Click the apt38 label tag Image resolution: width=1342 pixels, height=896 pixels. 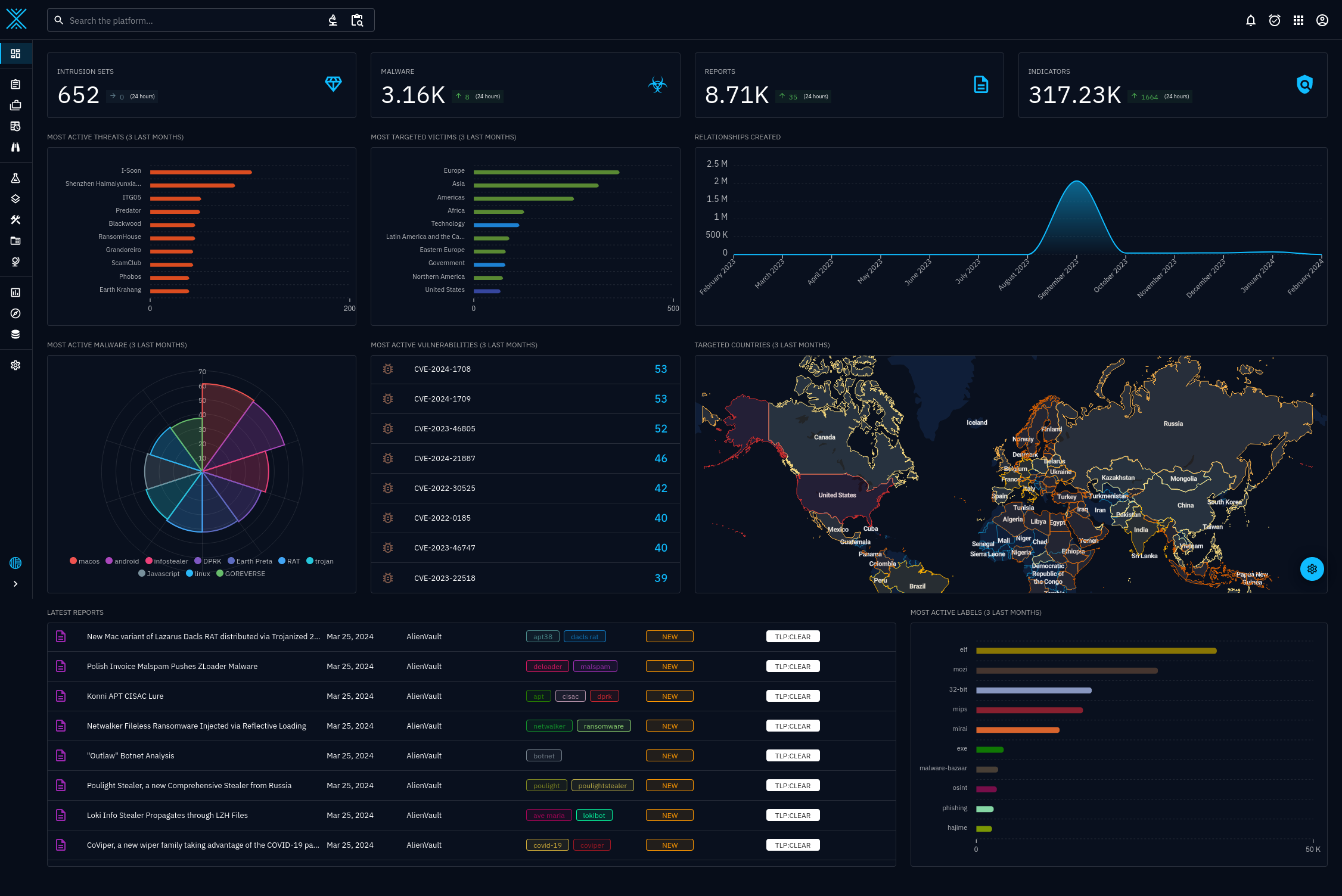(543, 636)
